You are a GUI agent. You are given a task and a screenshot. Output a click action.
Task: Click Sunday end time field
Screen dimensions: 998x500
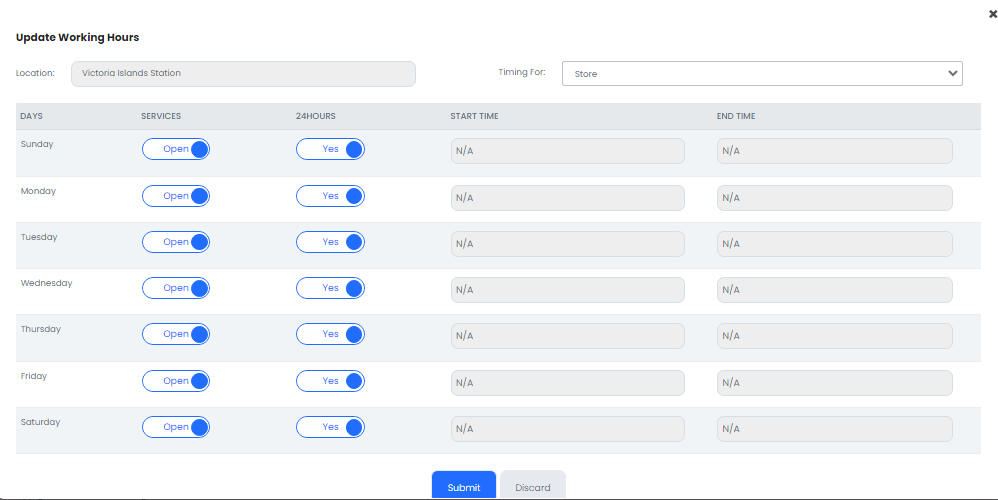(834, 151)
